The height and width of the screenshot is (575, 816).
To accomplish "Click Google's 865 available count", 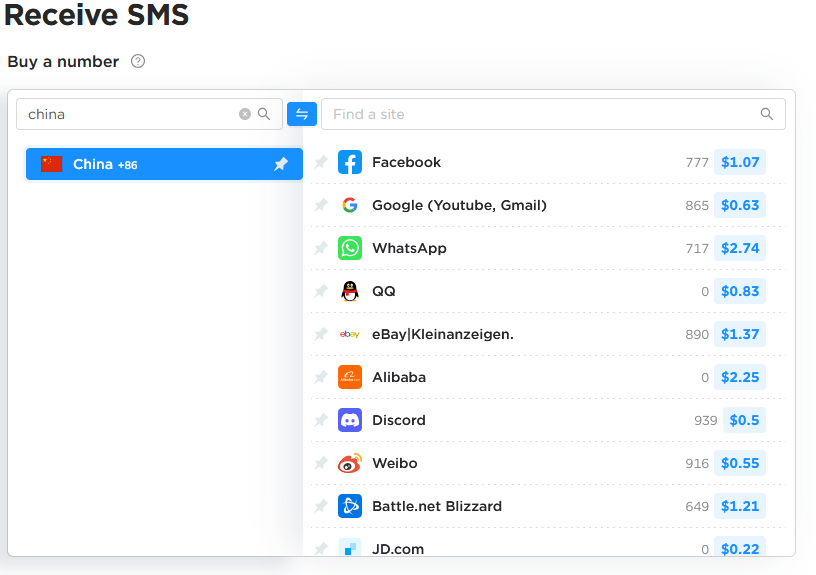I will click(697, 206).
